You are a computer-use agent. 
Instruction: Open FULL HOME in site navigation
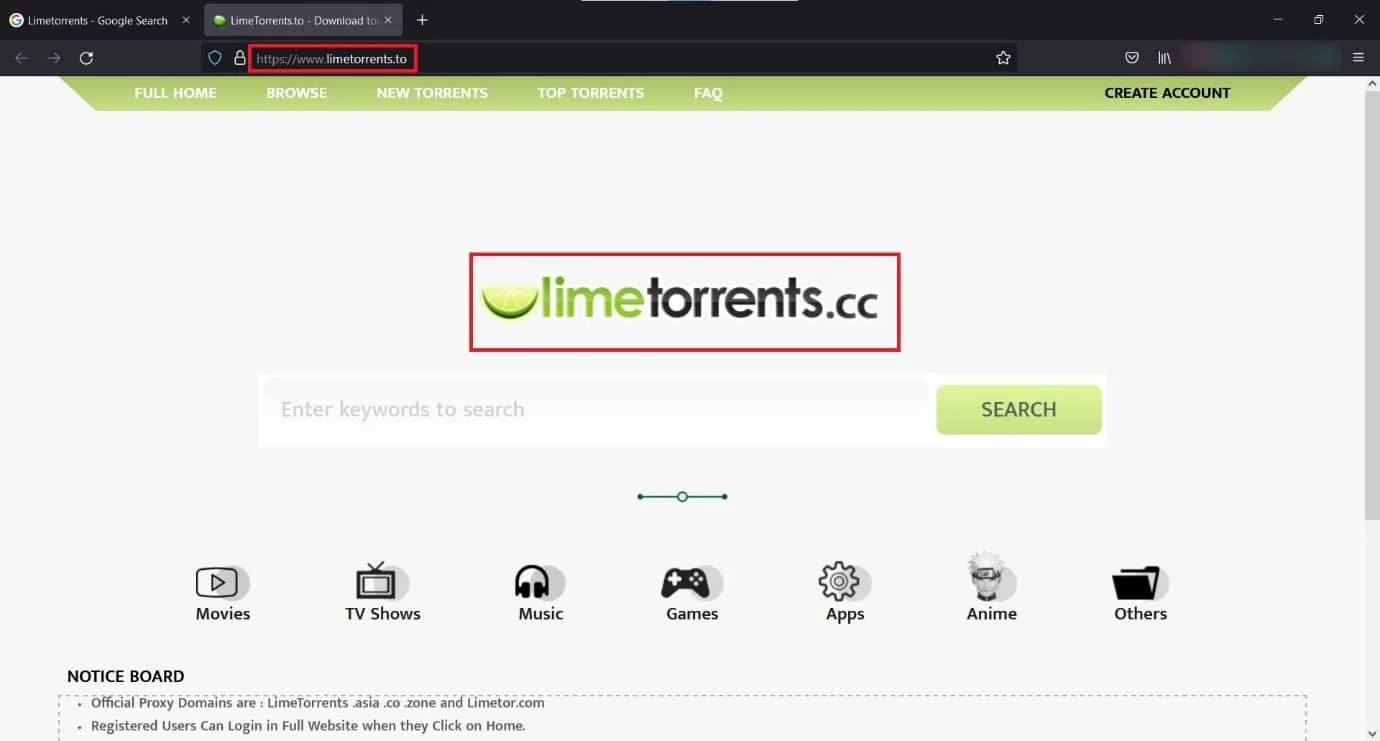(x=175, y=93)
